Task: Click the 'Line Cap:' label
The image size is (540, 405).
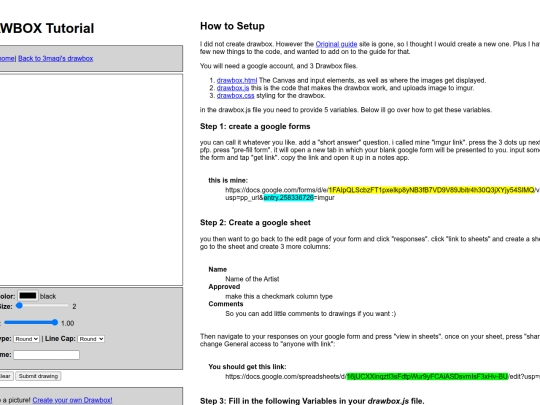Action: [60, 339]
